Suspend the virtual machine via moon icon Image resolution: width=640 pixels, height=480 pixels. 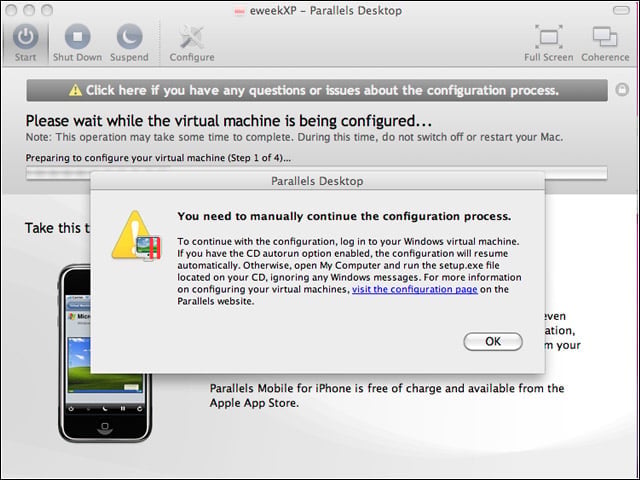[x=129, y=37]
